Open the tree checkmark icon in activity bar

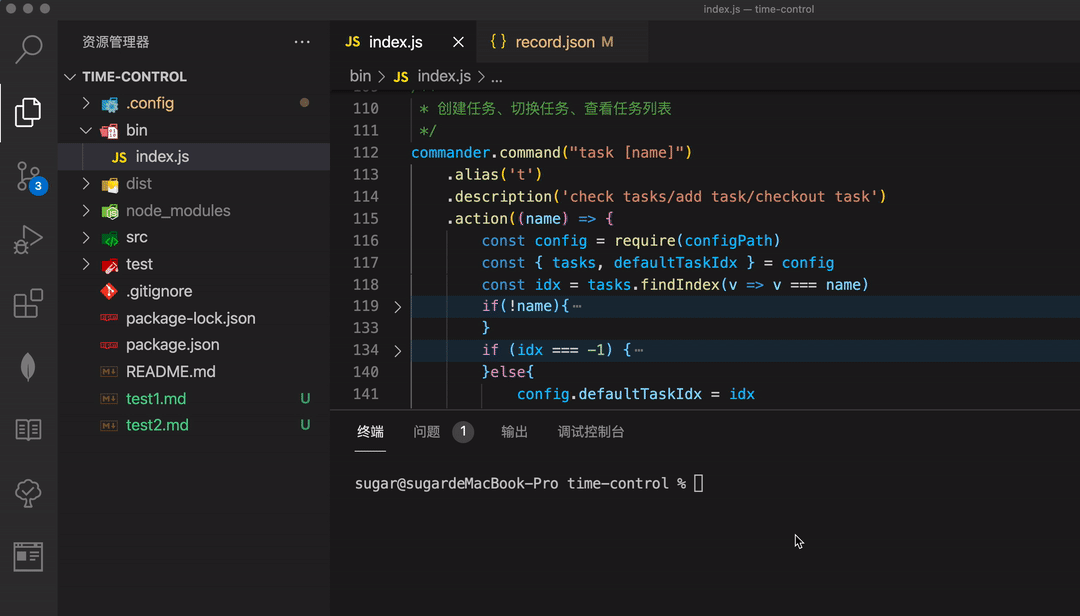(28, 493)
